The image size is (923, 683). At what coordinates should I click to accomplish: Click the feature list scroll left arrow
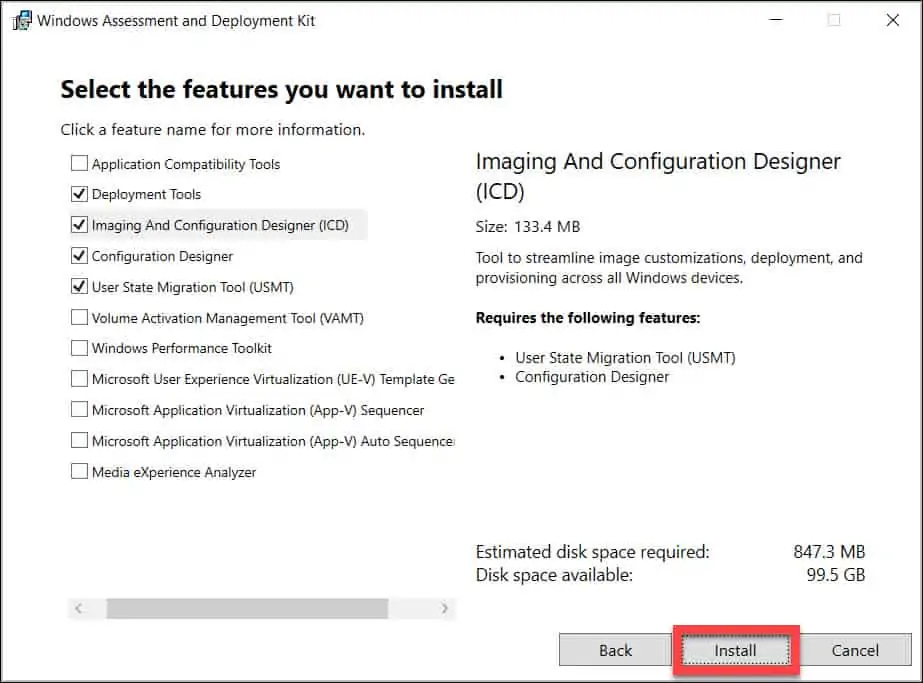pyautogui.click(x=79, y=608)
